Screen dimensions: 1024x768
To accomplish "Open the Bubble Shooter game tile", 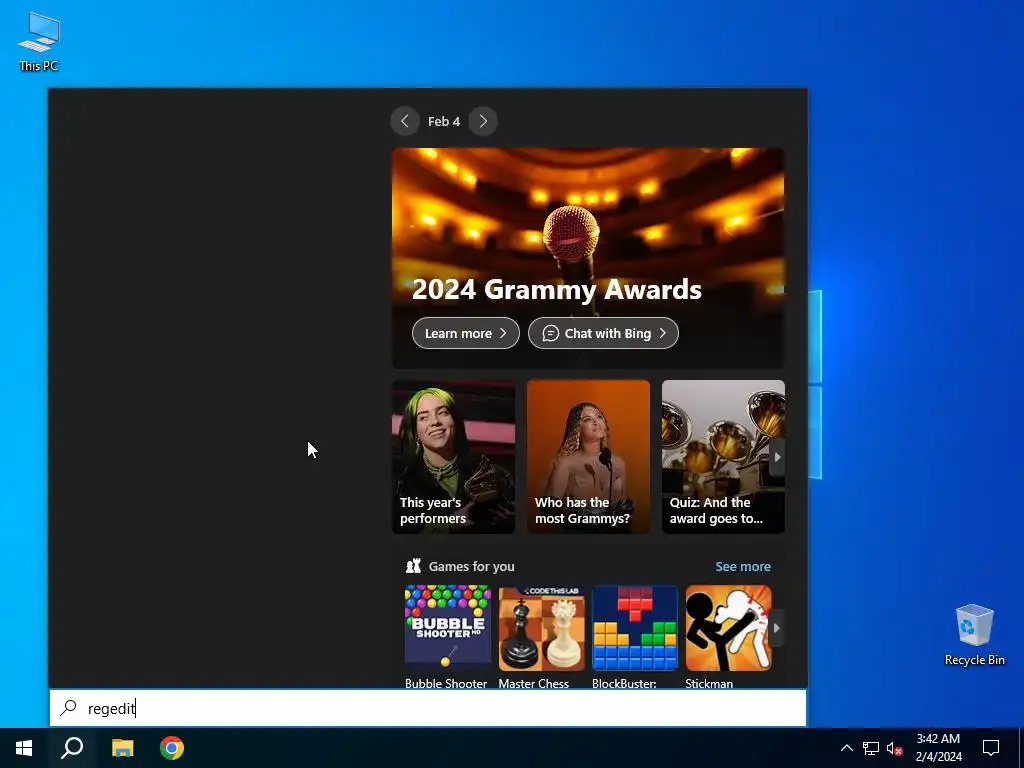I will [447, 637].
